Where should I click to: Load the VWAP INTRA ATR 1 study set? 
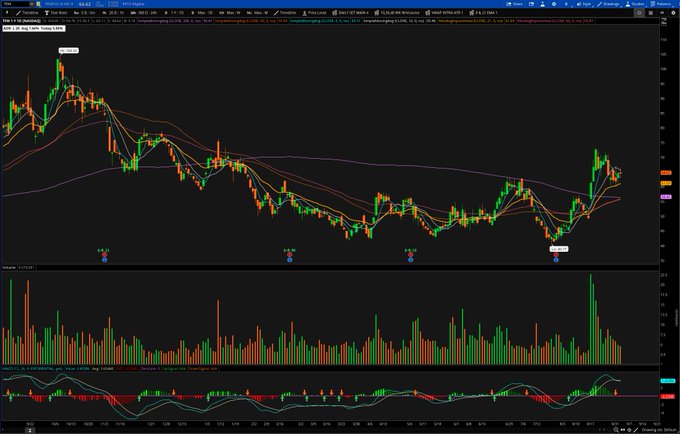[444, 13]
